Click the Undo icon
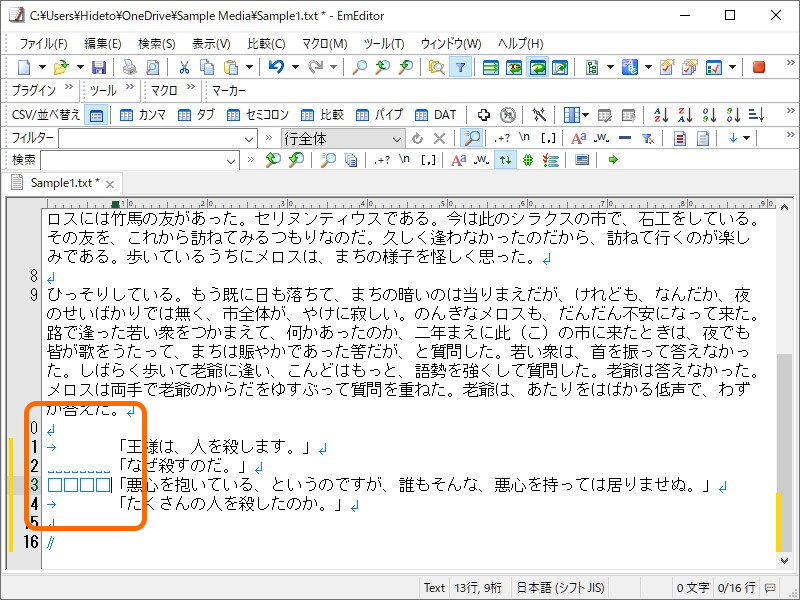 point(276,67)
